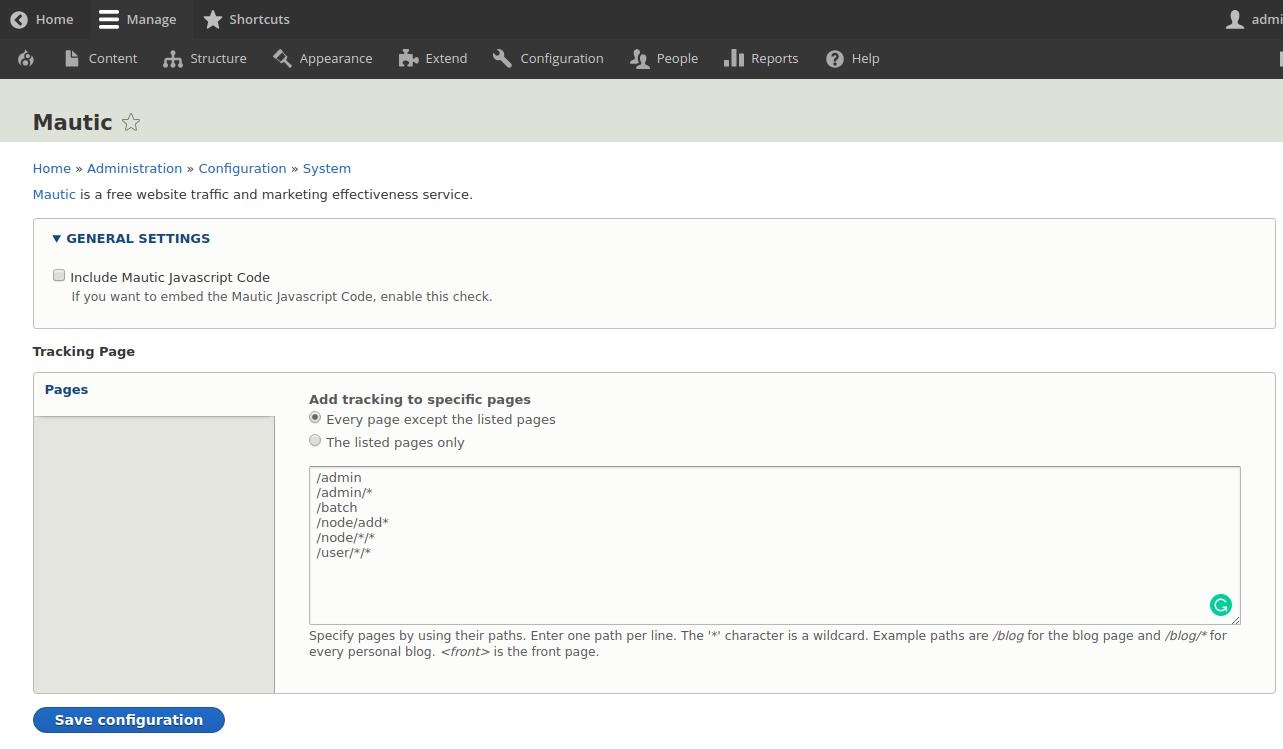Click the Help question-mark icon
The image size is (1283, 749).
(835, 58)
